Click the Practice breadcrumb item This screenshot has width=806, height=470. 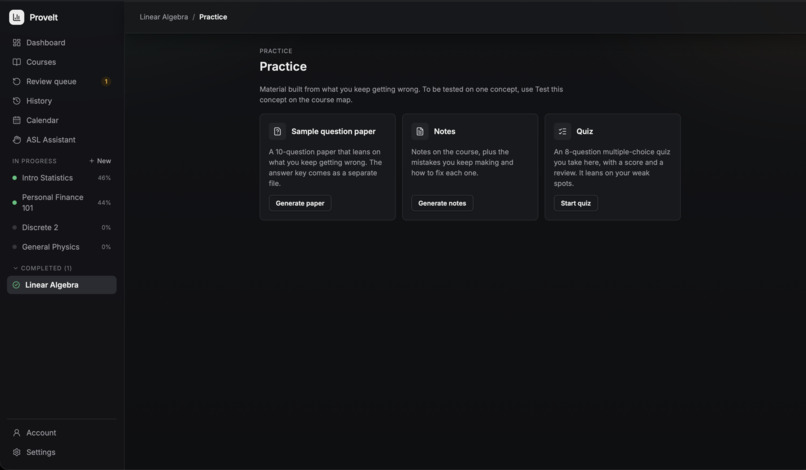coord(213,17)
